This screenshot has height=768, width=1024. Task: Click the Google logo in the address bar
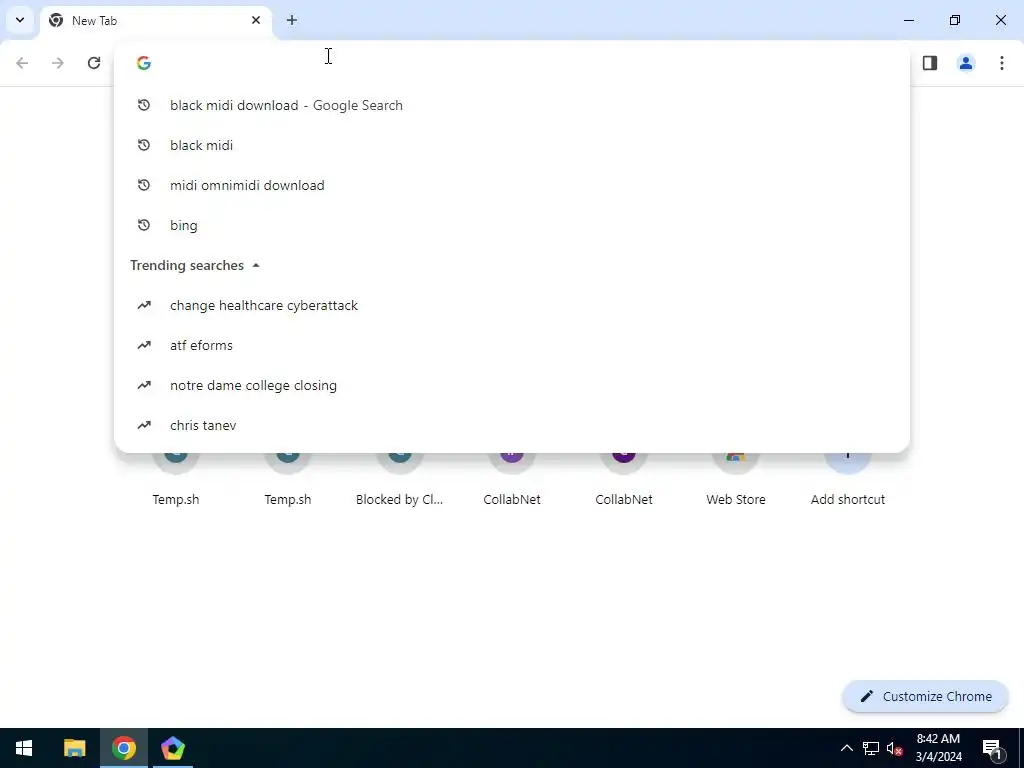[x=144, y=63]
